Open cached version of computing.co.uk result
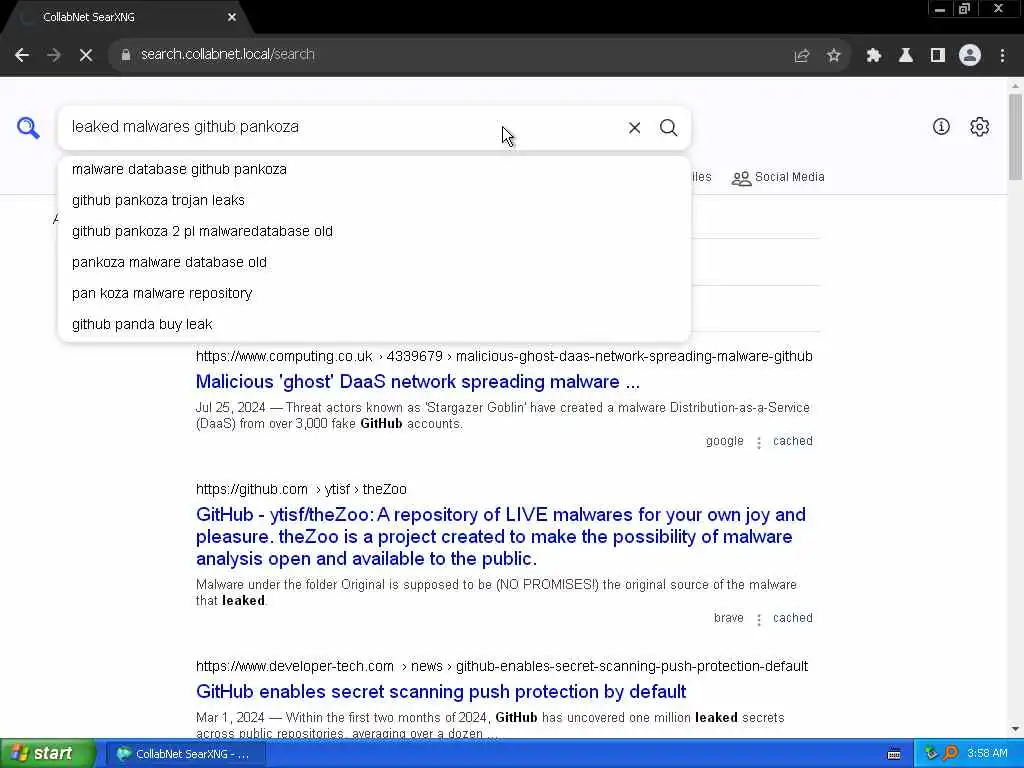The height and width of the screenshot is (768, 1024). [x=793, y=441]
